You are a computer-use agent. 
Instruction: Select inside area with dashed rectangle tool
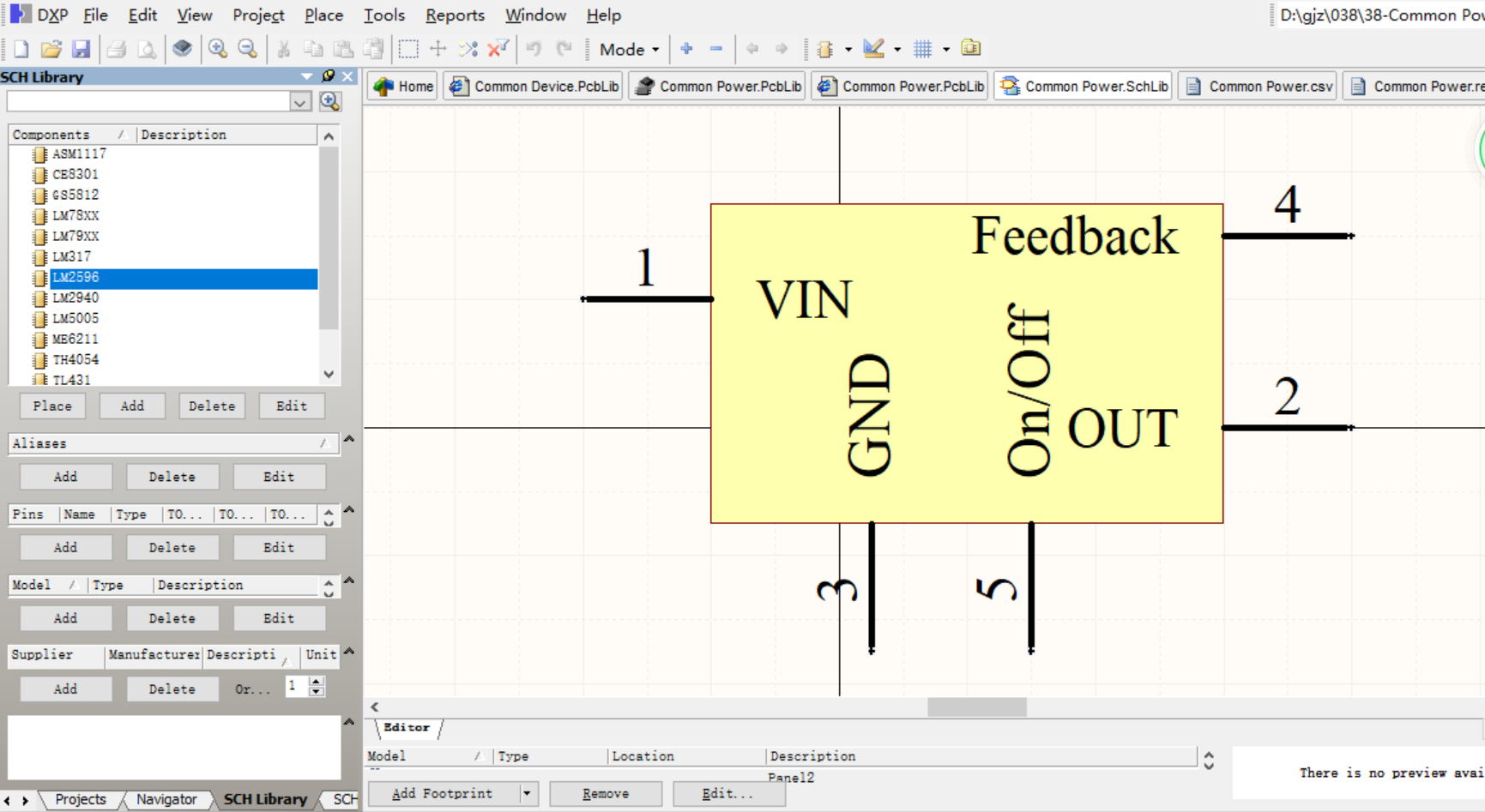[408, 49]
